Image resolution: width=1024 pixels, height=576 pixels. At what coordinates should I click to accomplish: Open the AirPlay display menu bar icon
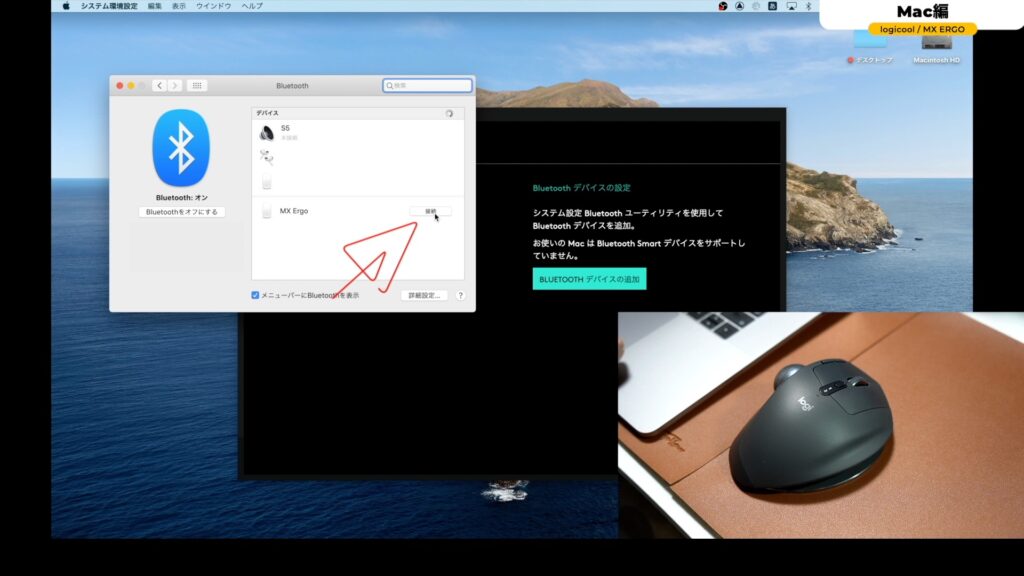click(x=791, y=6)
